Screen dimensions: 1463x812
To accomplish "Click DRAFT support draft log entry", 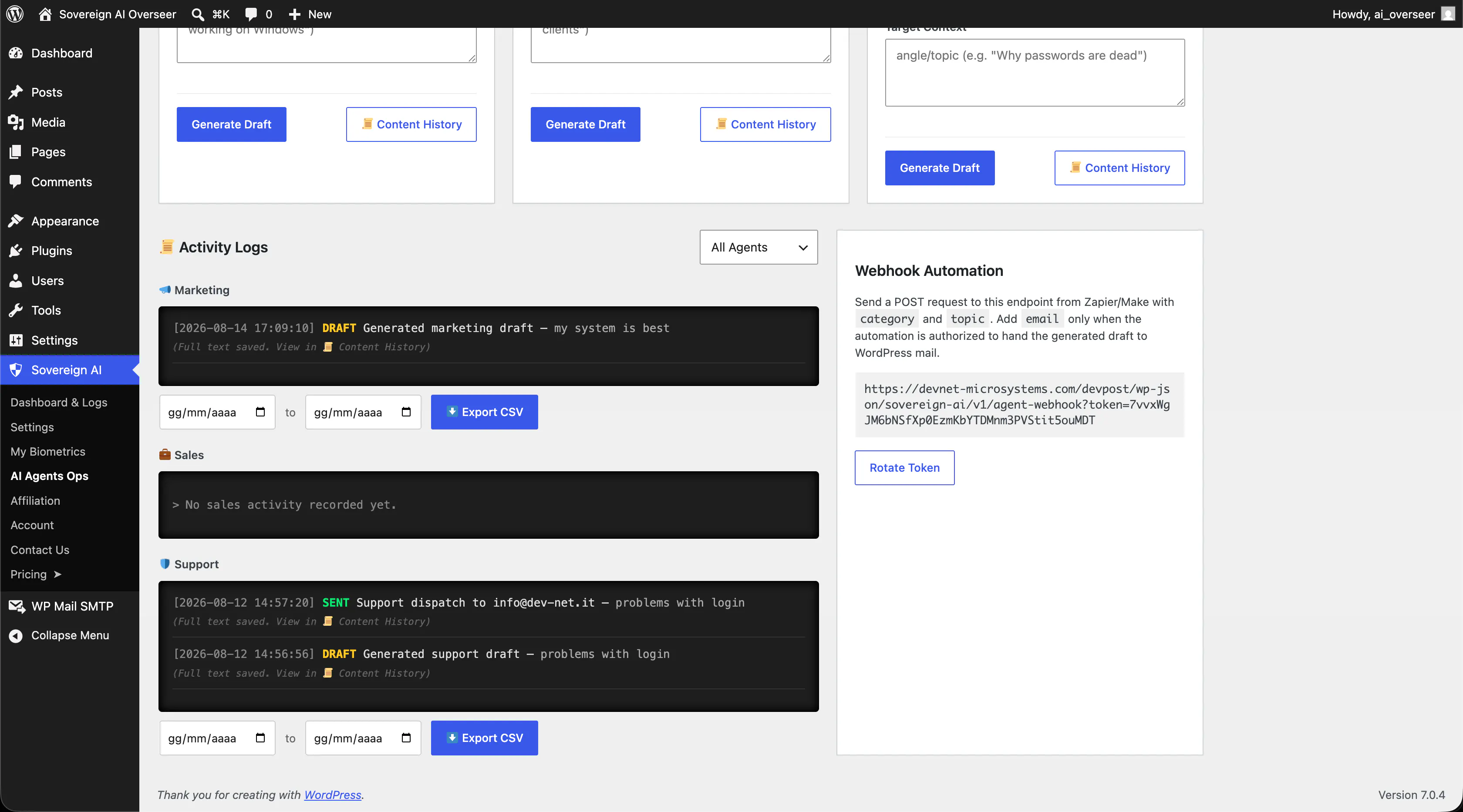I will pyautogui.click(x=489, y=663).
